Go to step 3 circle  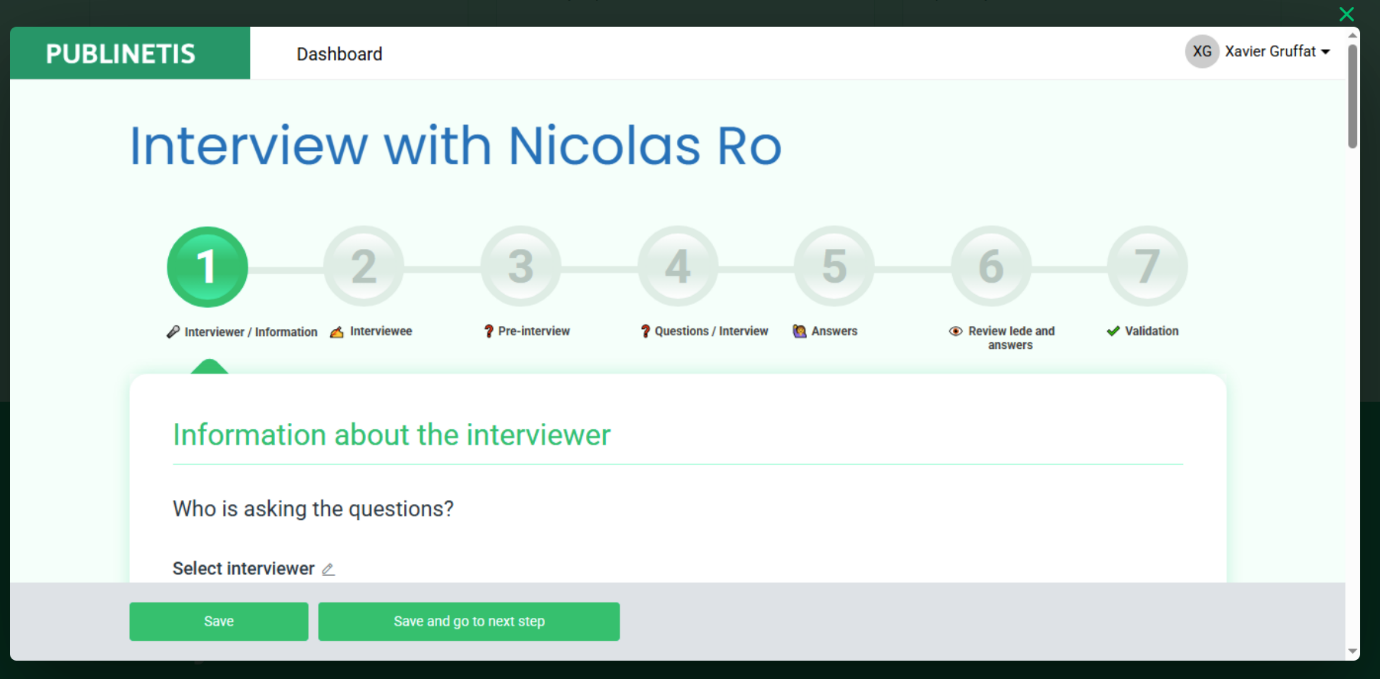tap(521, 267)
